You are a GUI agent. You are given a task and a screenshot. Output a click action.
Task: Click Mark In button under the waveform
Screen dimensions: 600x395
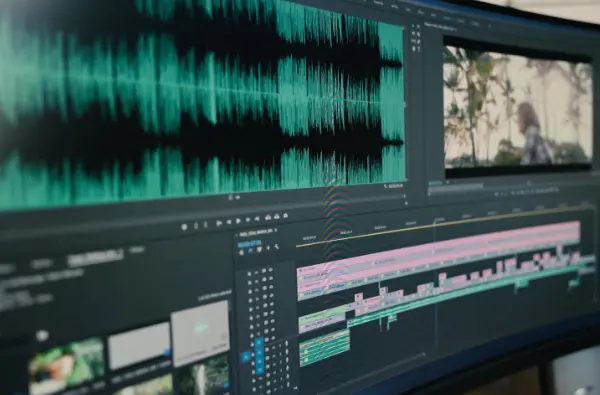pyautogui.click(x=196, y=225)
